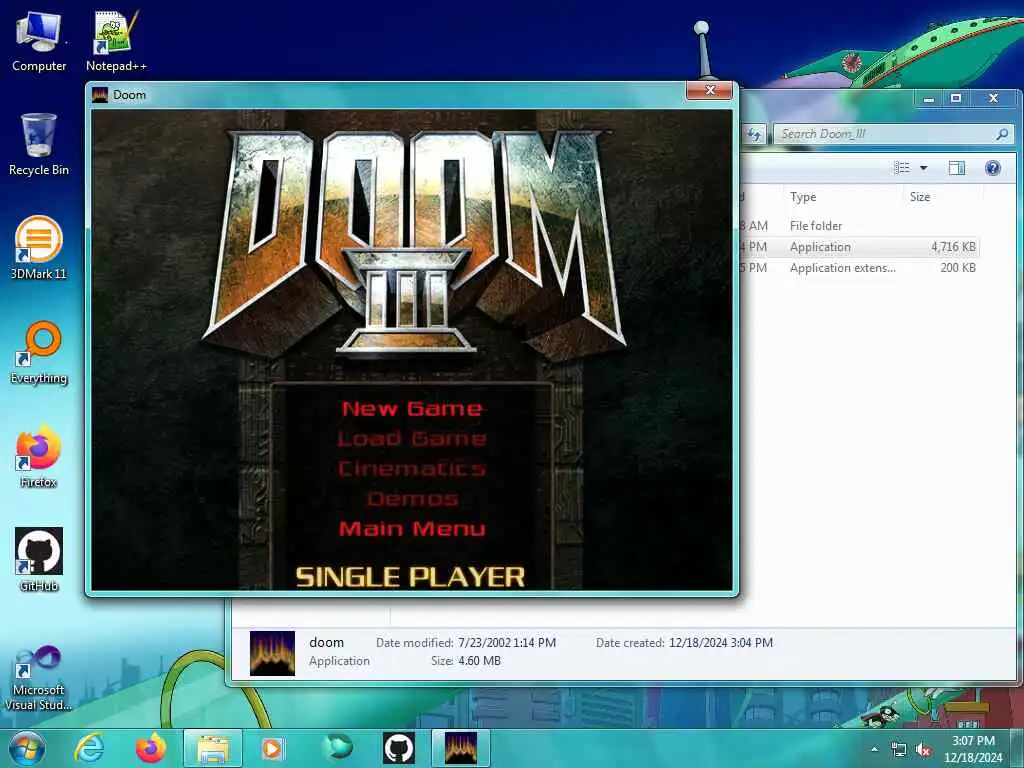Launch Firefox desktop shortcut
This screenshot has width=1024, height=768.
pyautogui.click(x=39, y=456)
